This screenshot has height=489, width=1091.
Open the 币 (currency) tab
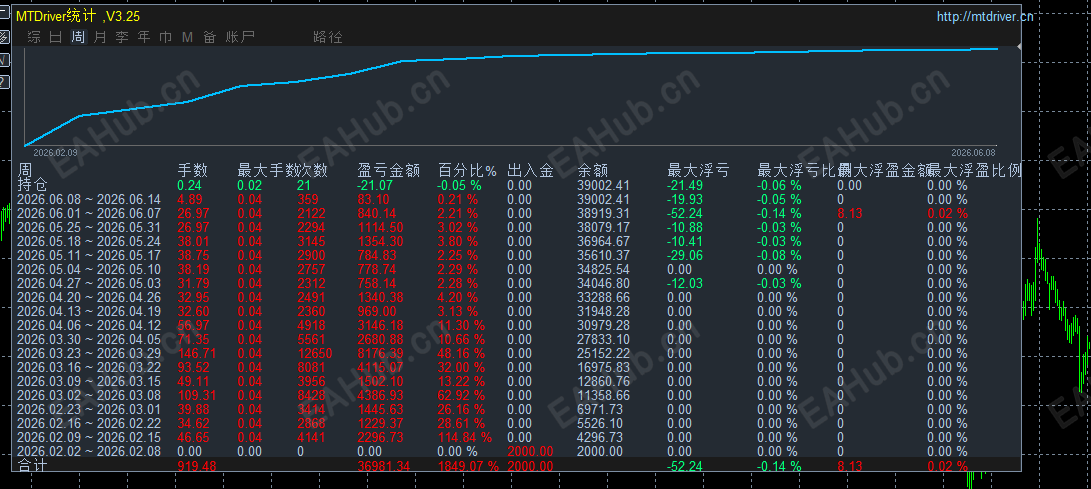coord(166,38)
